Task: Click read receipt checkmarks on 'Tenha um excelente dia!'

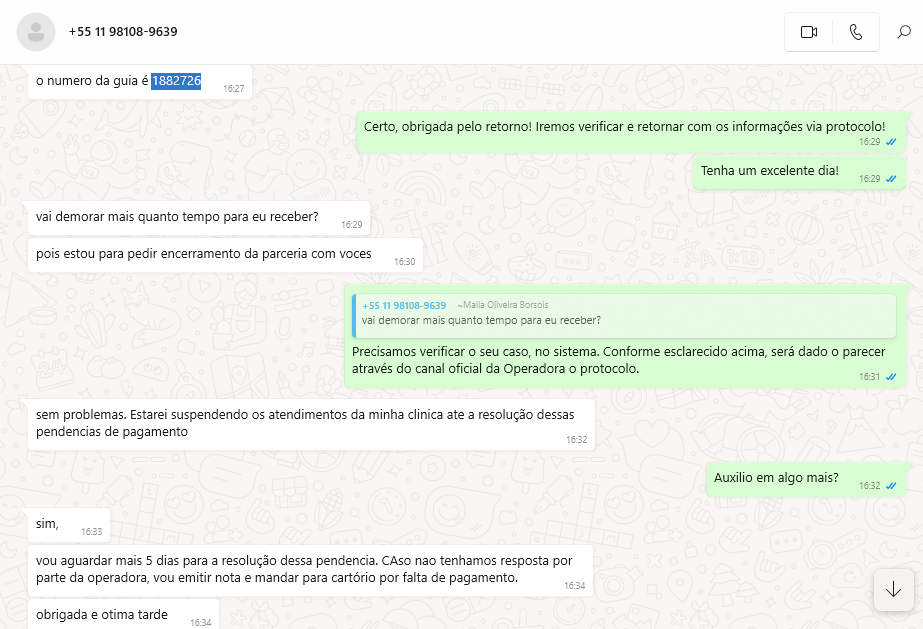Action: click(891, 179)
